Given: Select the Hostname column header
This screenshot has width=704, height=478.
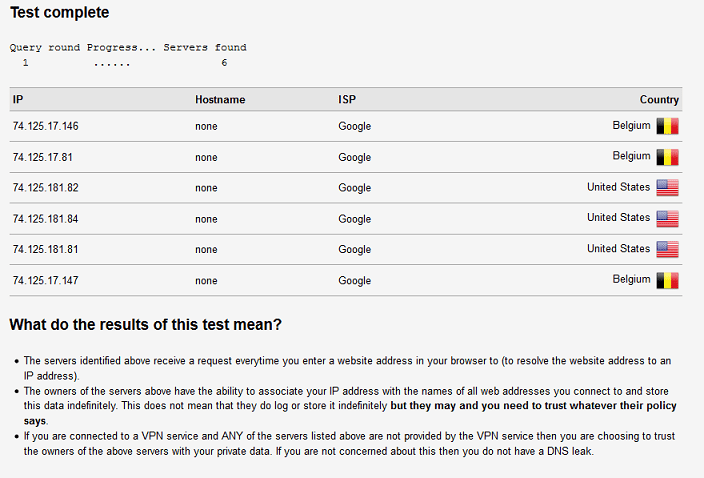Looking at the screenshot, I should pos(220,100).
